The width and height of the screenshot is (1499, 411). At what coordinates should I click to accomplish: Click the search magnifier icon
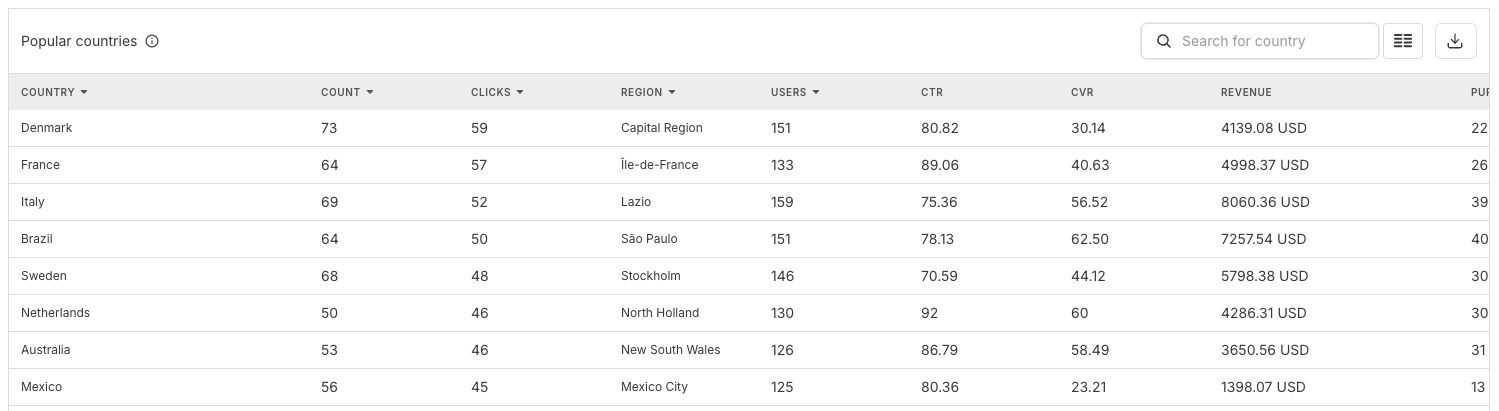tap(1163, 41)
